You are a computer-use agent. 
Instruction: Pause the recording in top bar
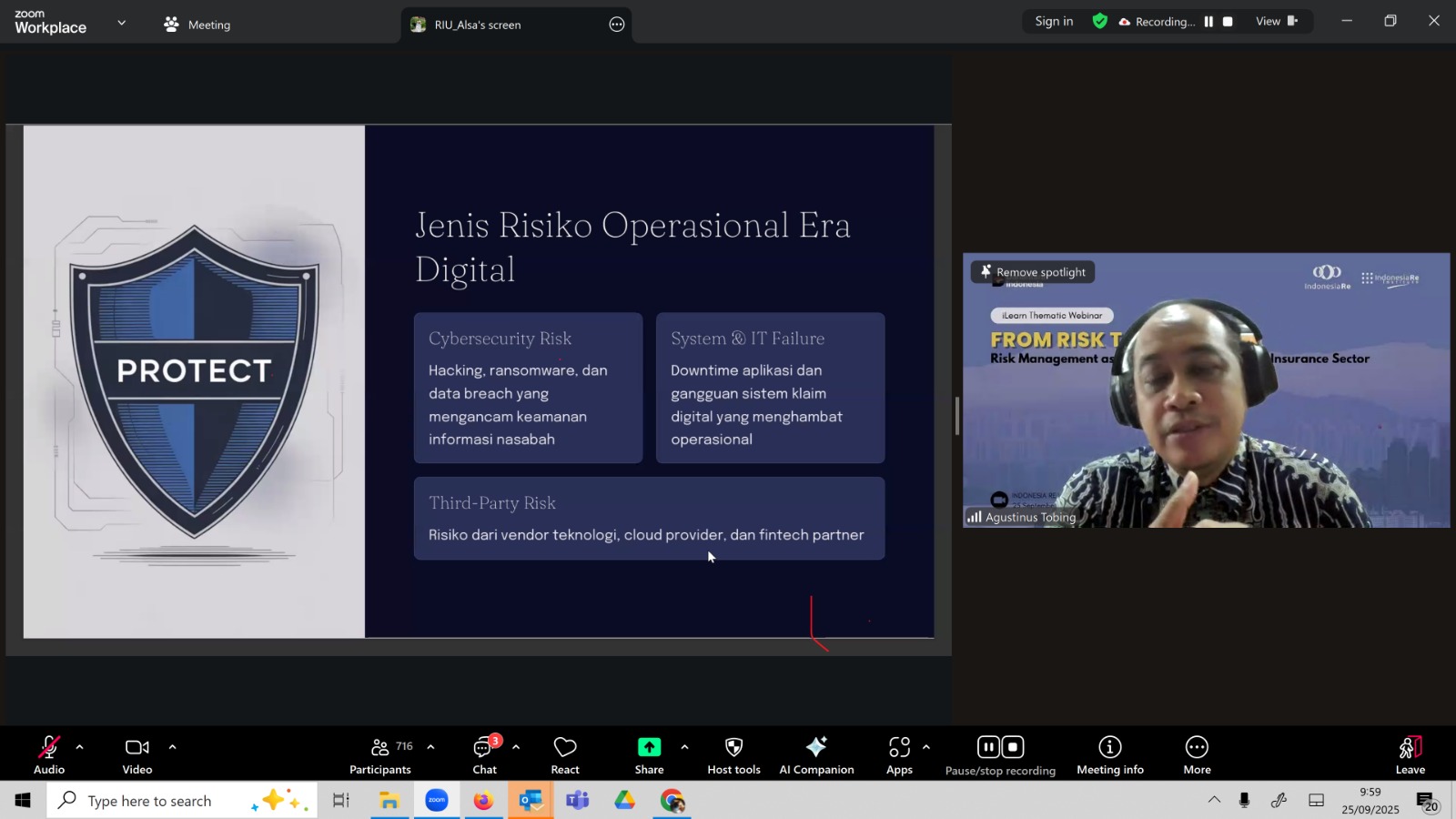1208,22
